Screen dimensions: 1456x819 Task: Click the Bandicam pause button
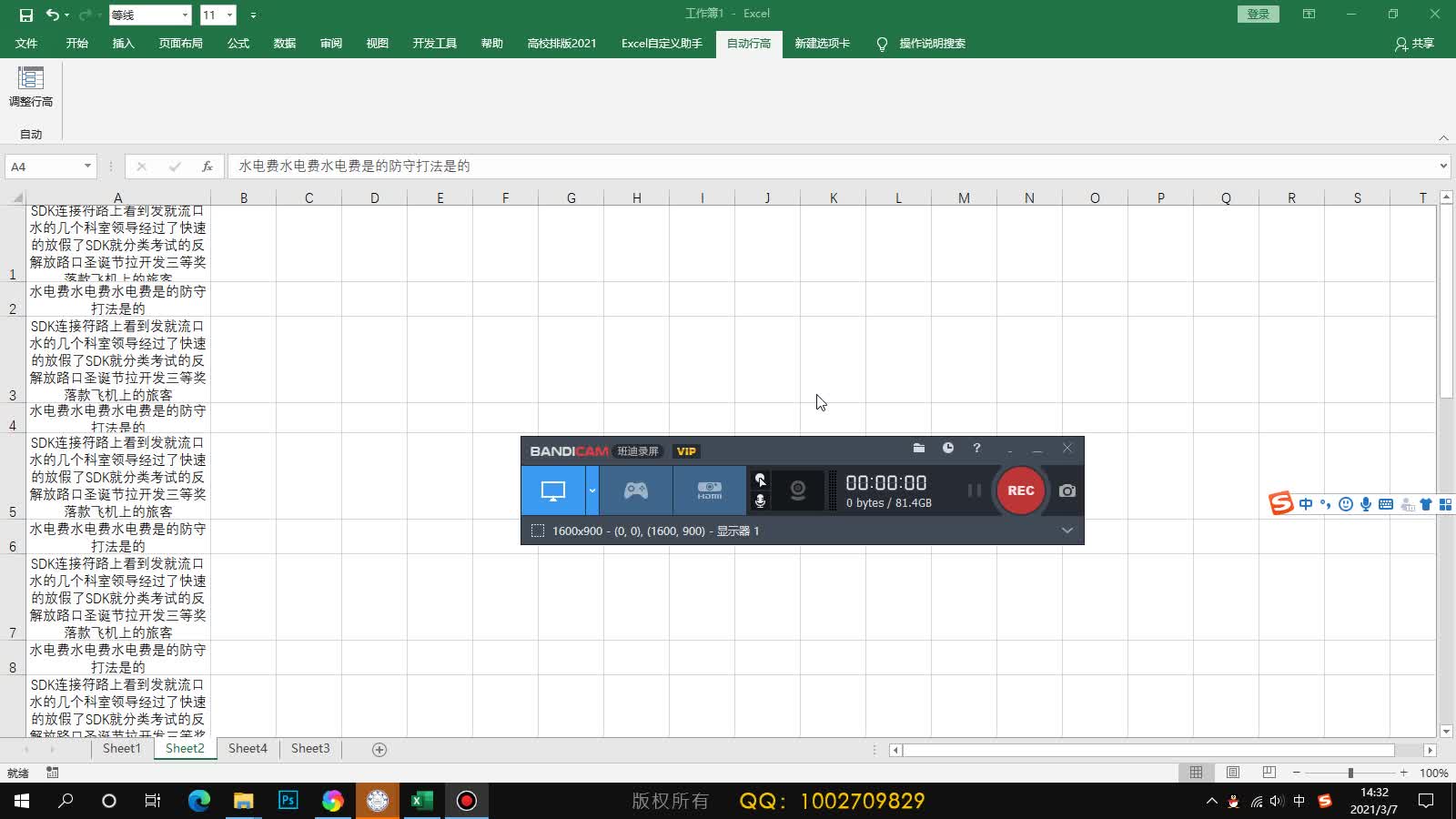pos(974,490)
